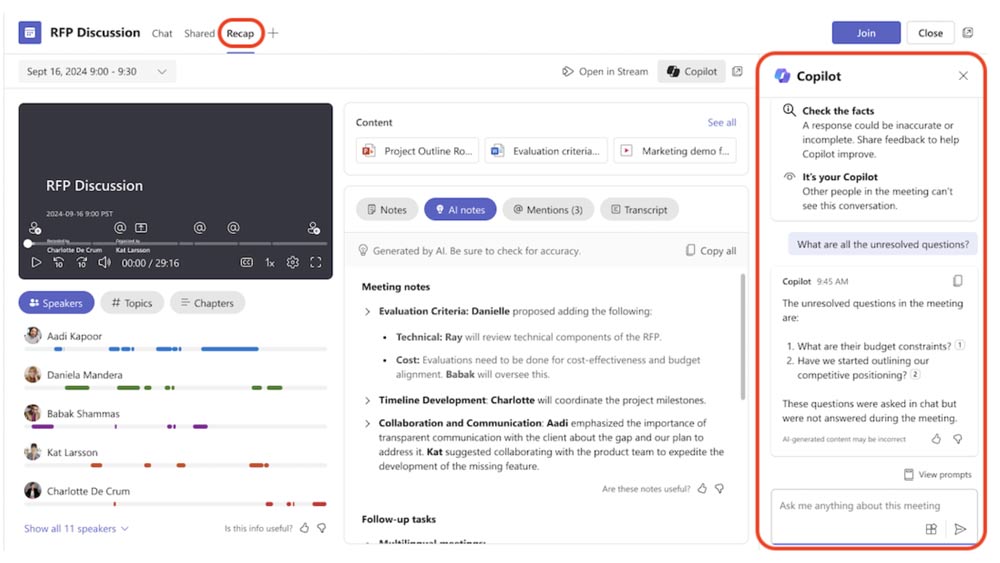Switch to the Shared tab
1000x563 pixels.
tap(199, 33)
